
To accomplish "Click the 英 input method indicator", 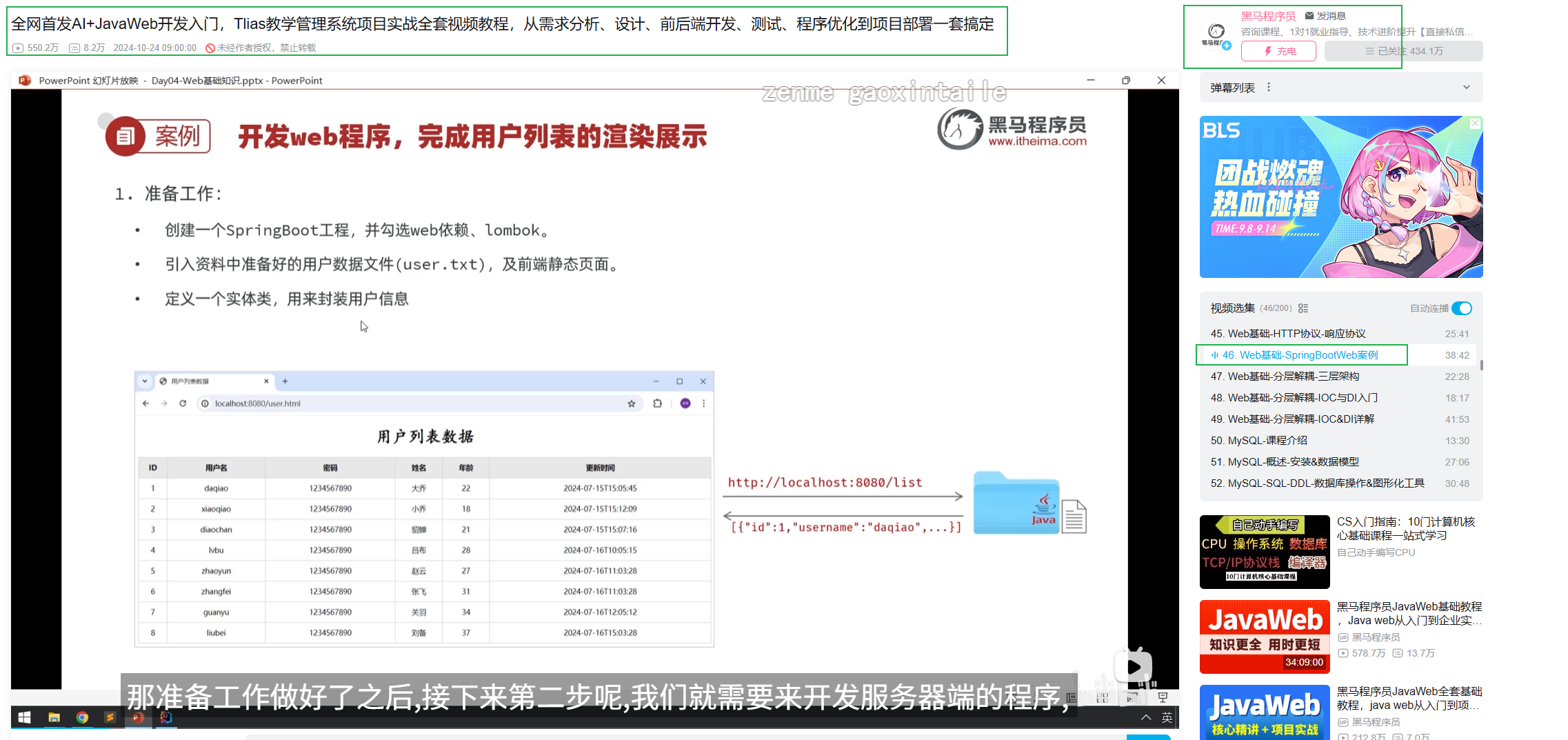I will (x=1167, y=717).
